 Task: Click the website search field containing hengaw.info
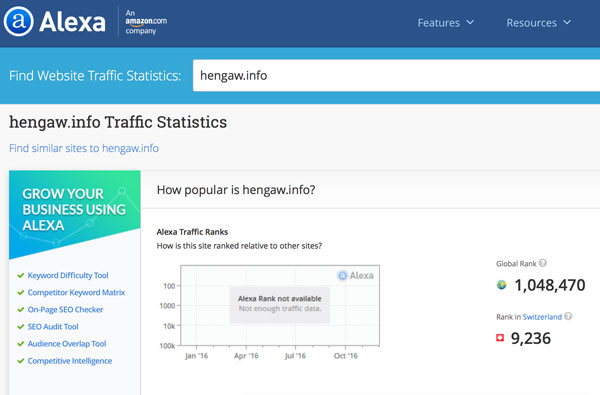(396, 75)
